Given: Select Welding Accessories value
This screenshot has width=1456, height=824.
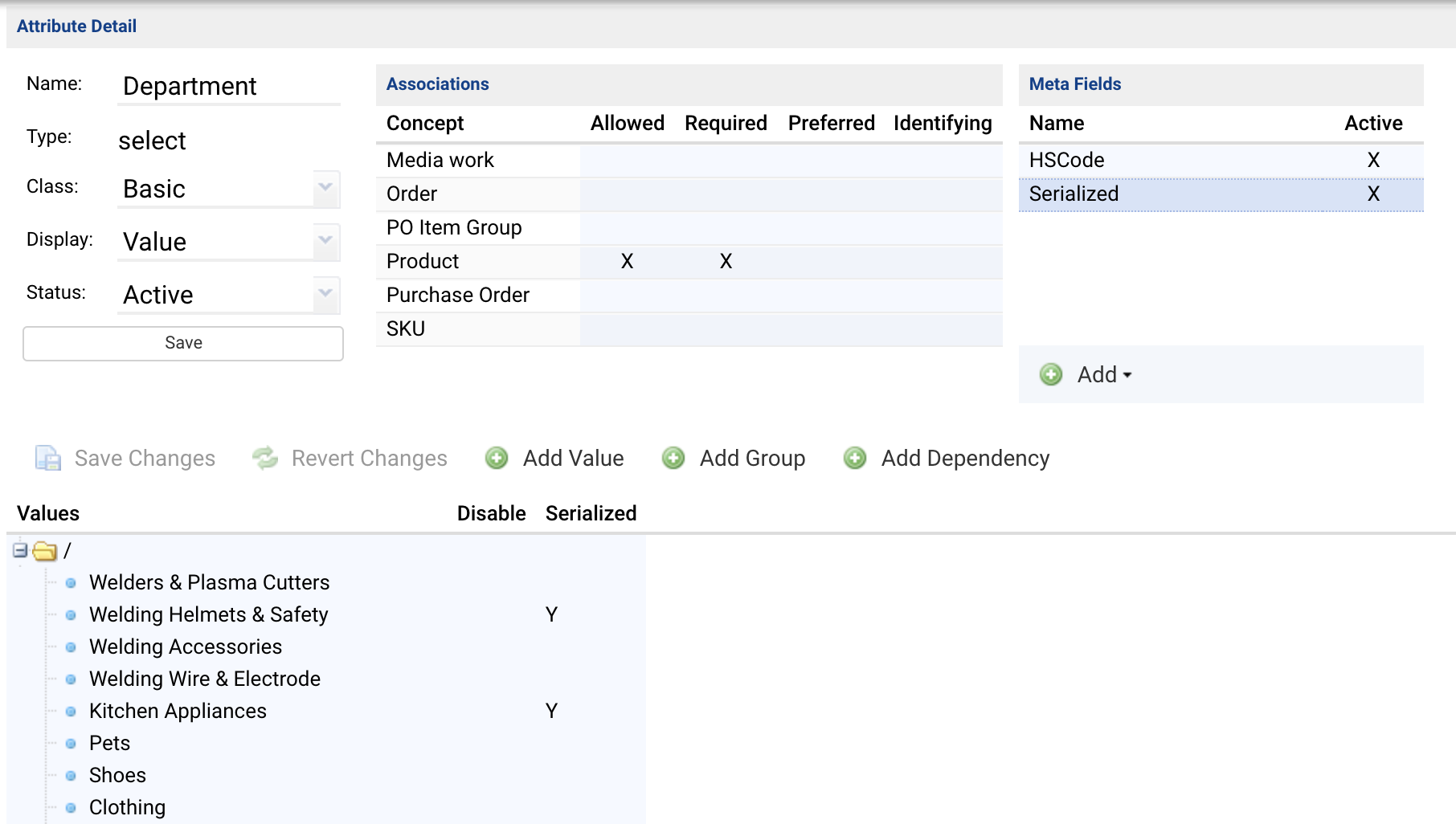Looking at the screenshot, I should click(x=185, y=647).
